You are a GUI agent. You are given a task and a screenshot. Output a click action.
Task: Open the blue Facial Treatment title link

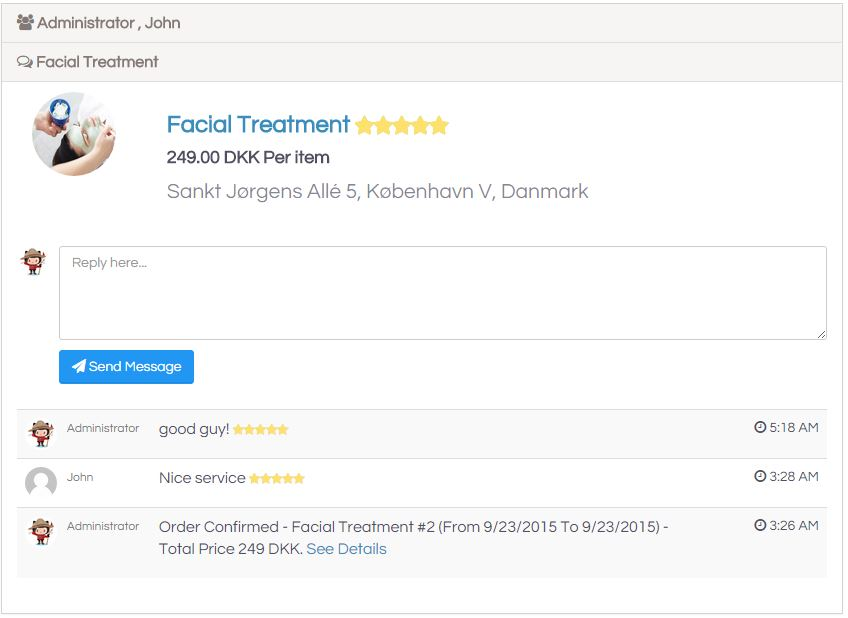tap(258, 124)
